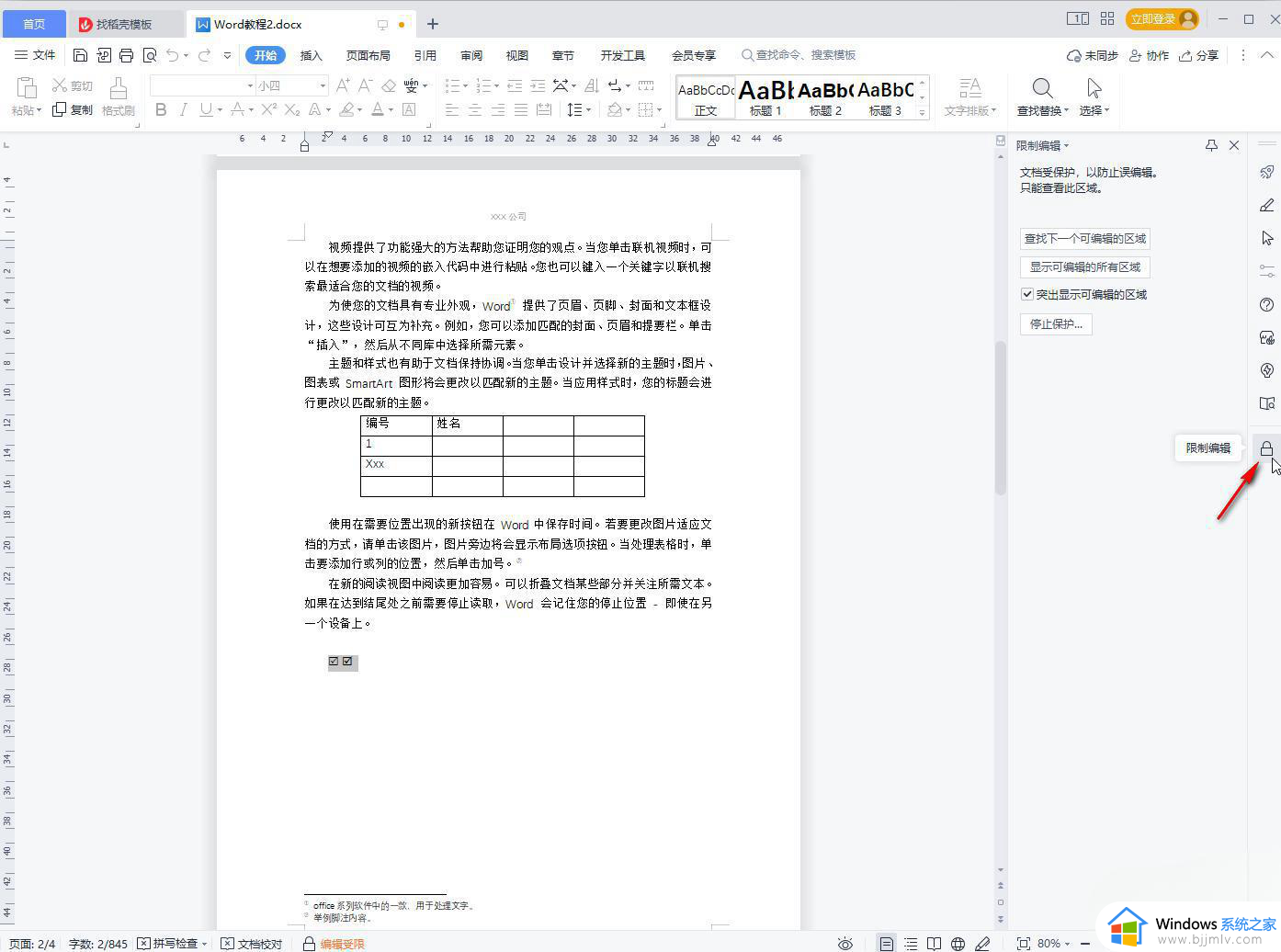The height and width of the screenshot is (952, 1281).
Task: Open the Page Layout ribbon tab
Action: 368,55
